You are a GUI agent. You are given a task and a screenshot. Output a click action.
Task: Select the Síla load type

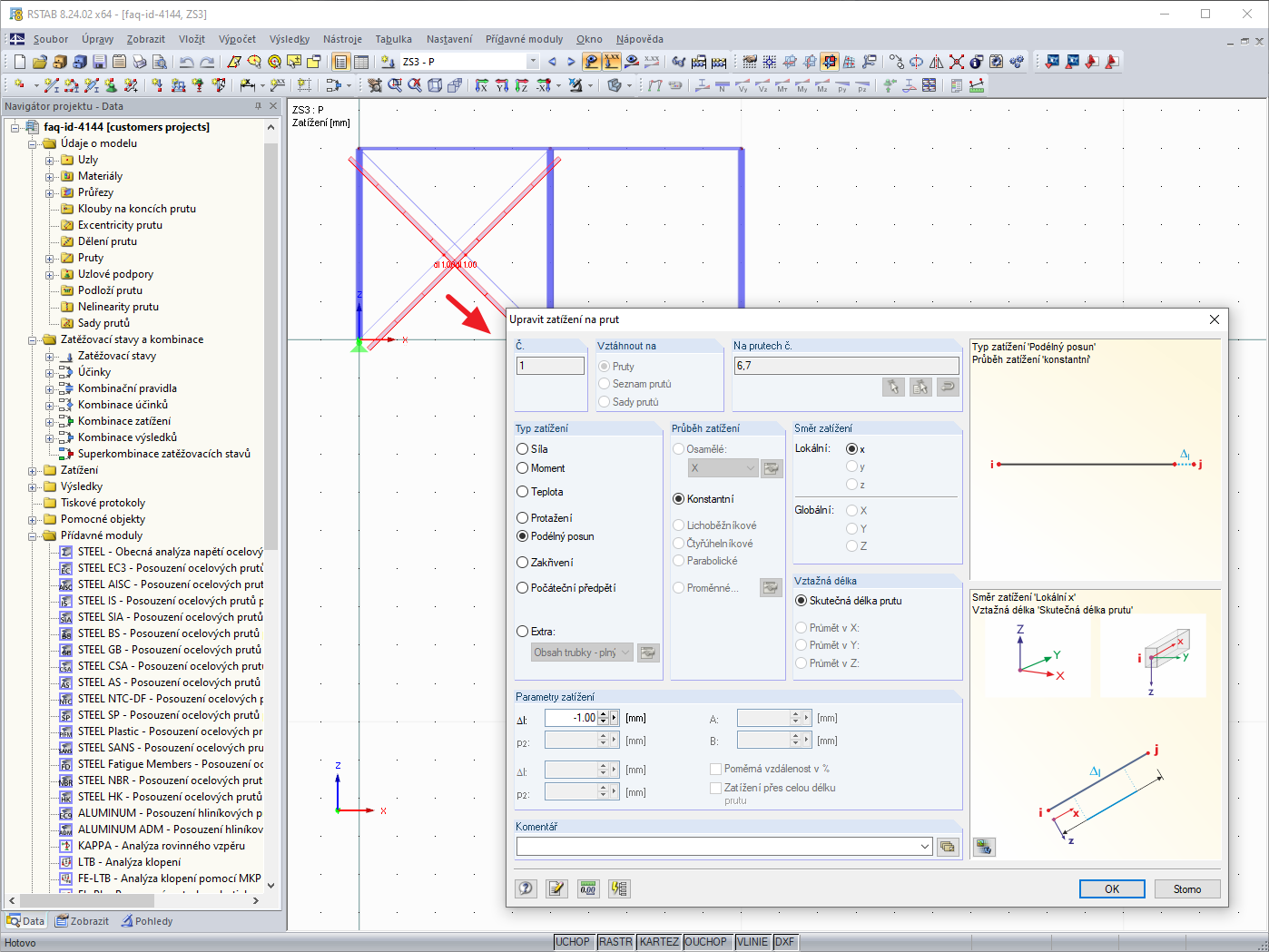(523, 449)
